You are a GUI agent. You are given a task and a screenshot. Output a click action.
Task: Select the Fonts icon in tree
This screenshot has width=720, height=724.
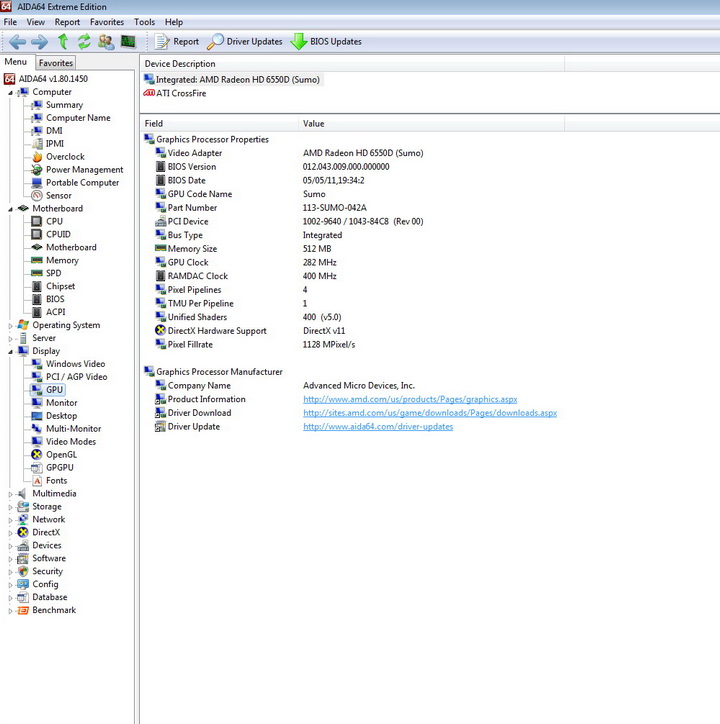pyautogui.click(x=37, y=481)
